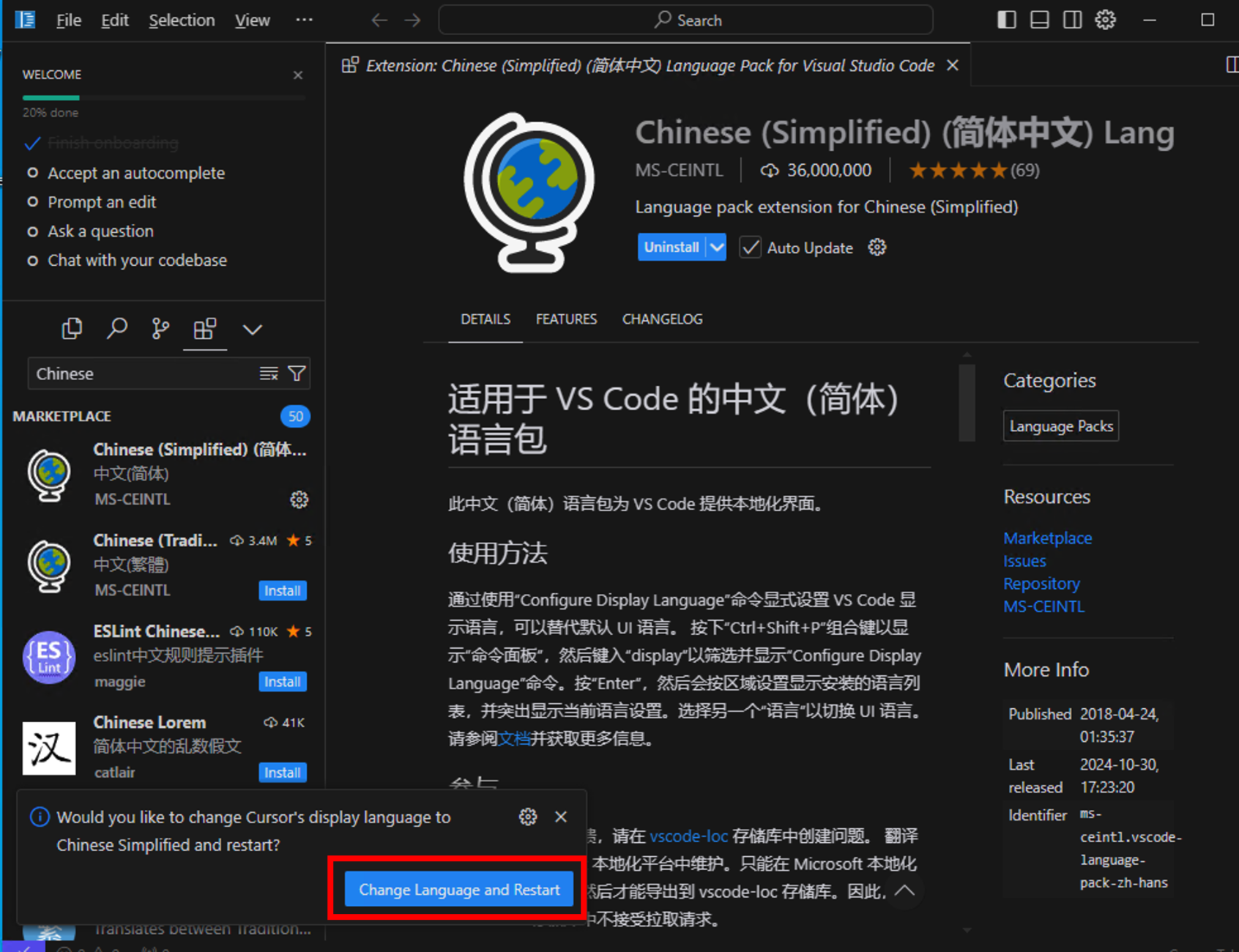Open the extensions filter funnel icon

pyautogui.click(x=297, y=373)
